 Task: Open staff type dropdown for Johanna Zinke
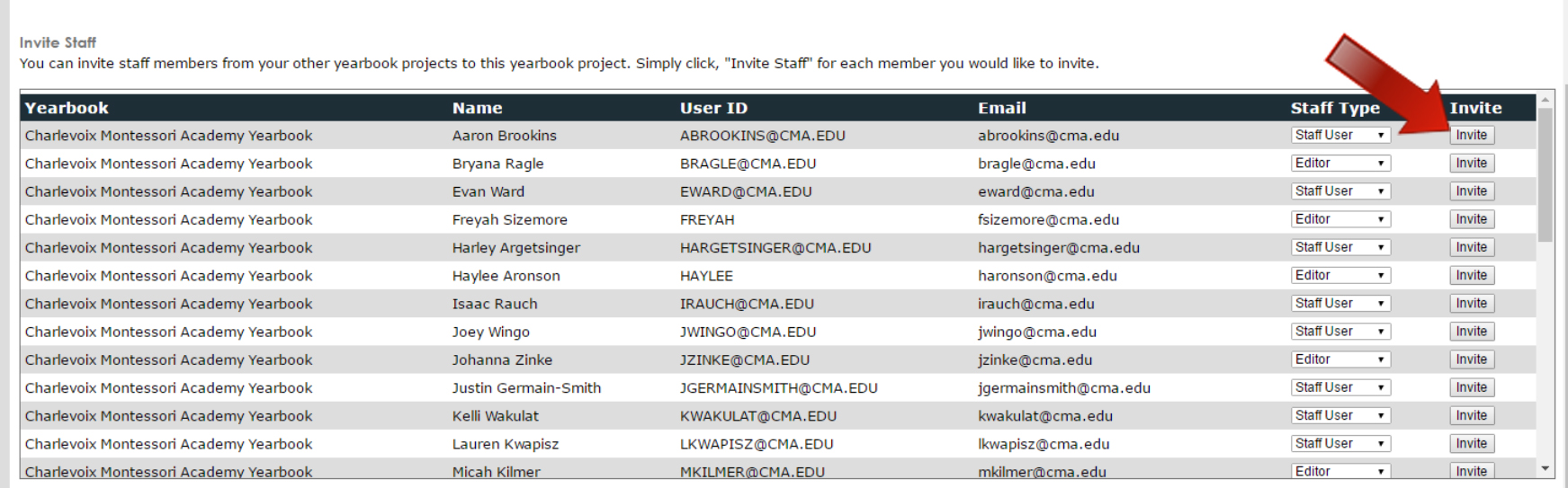click(1340, 359)
